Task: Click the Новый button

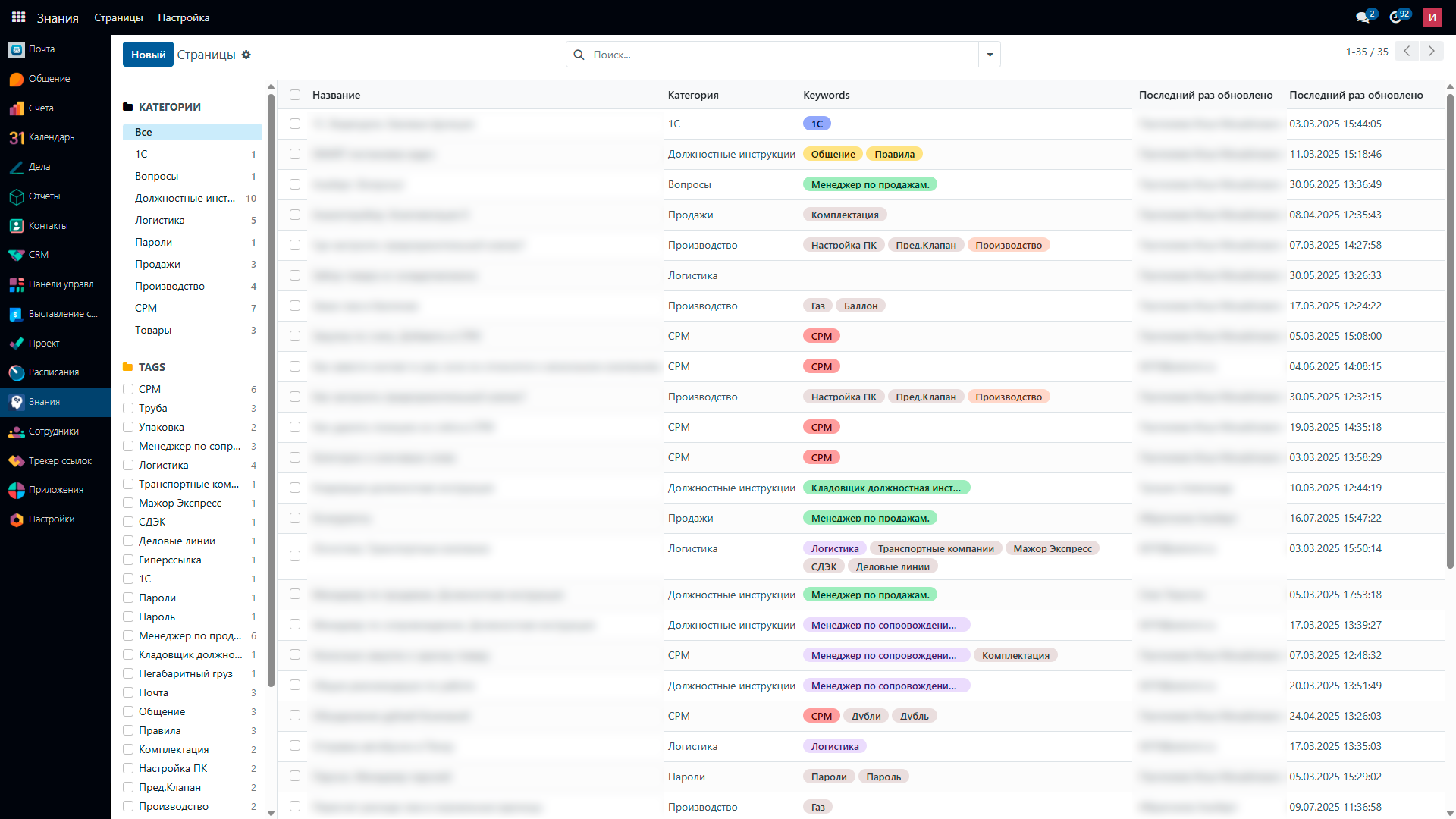Action: [x=148, y=55]
